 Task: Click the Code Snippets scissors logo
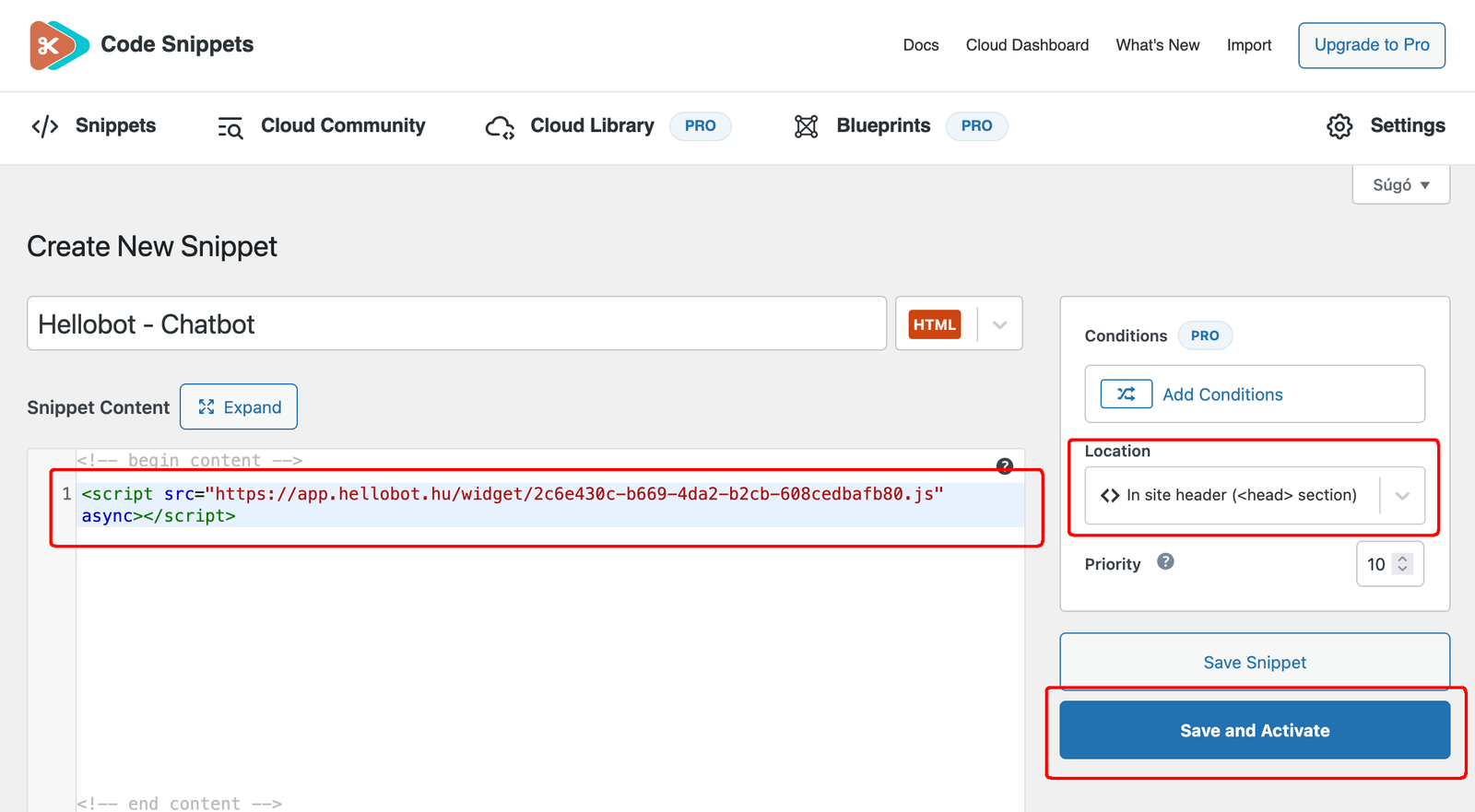[59, 45]
